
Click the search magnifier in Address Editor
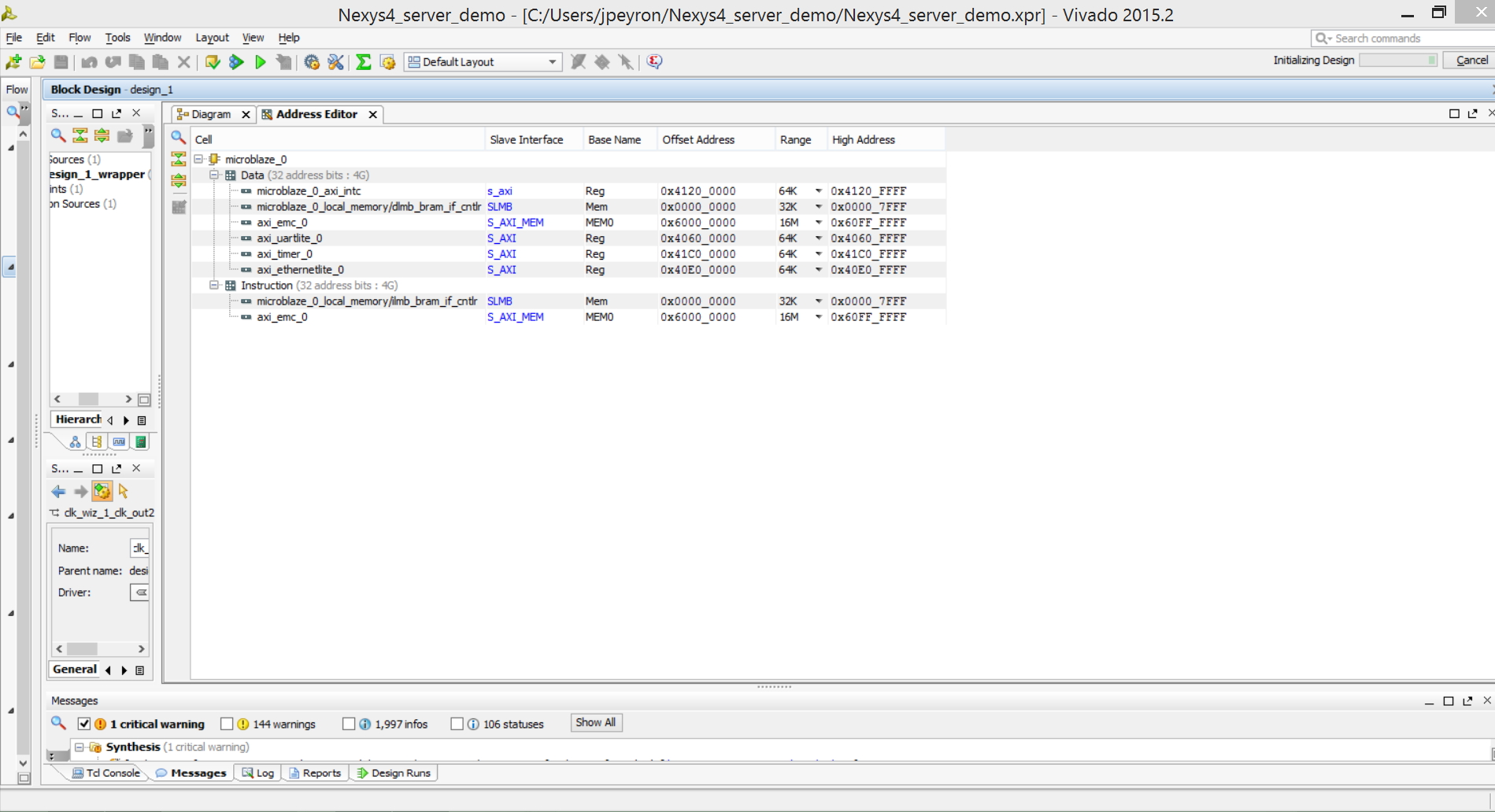point(179,137)
